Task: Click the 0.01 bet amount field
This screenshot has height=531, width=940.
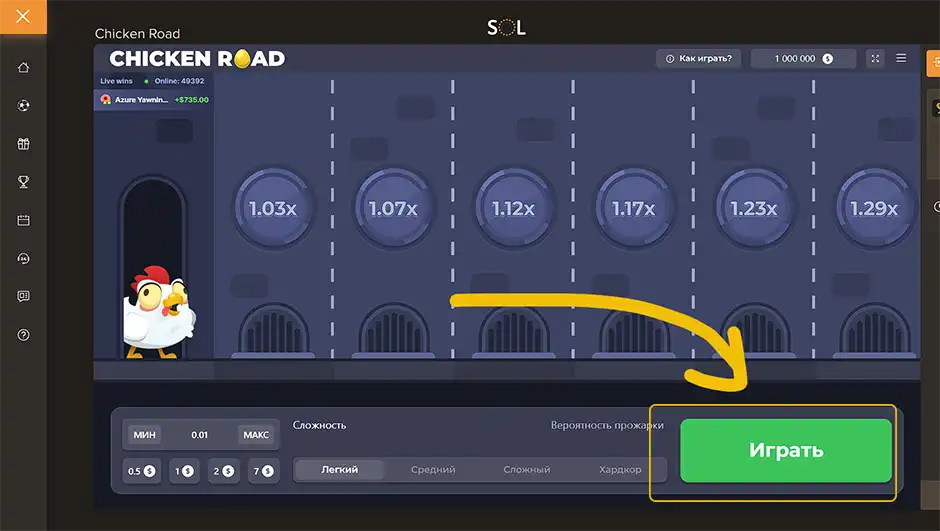Action: pyautogui.click(x=200, y=435)
